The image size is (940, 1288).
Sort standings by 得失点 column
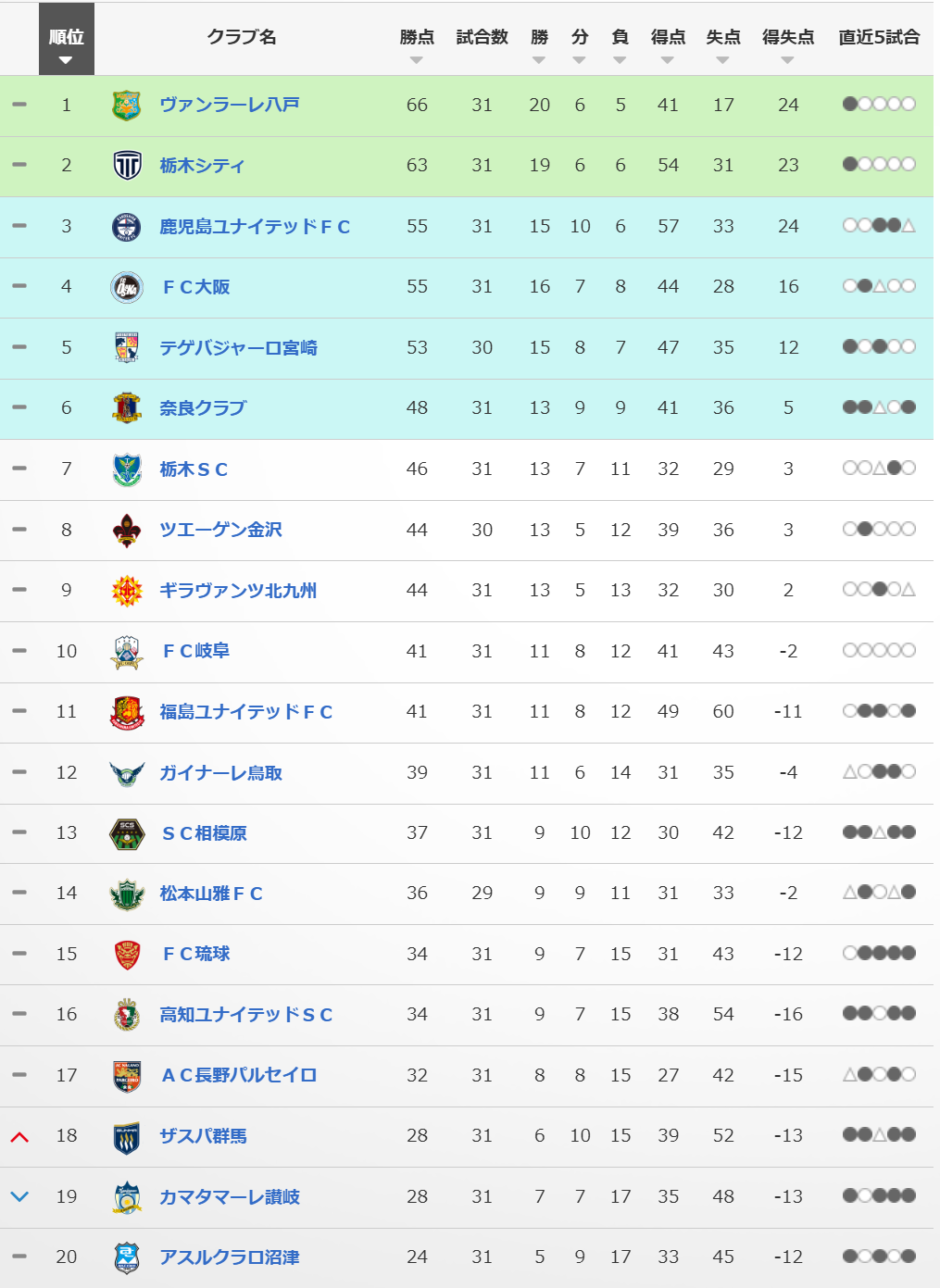click(x=787, y=60)
